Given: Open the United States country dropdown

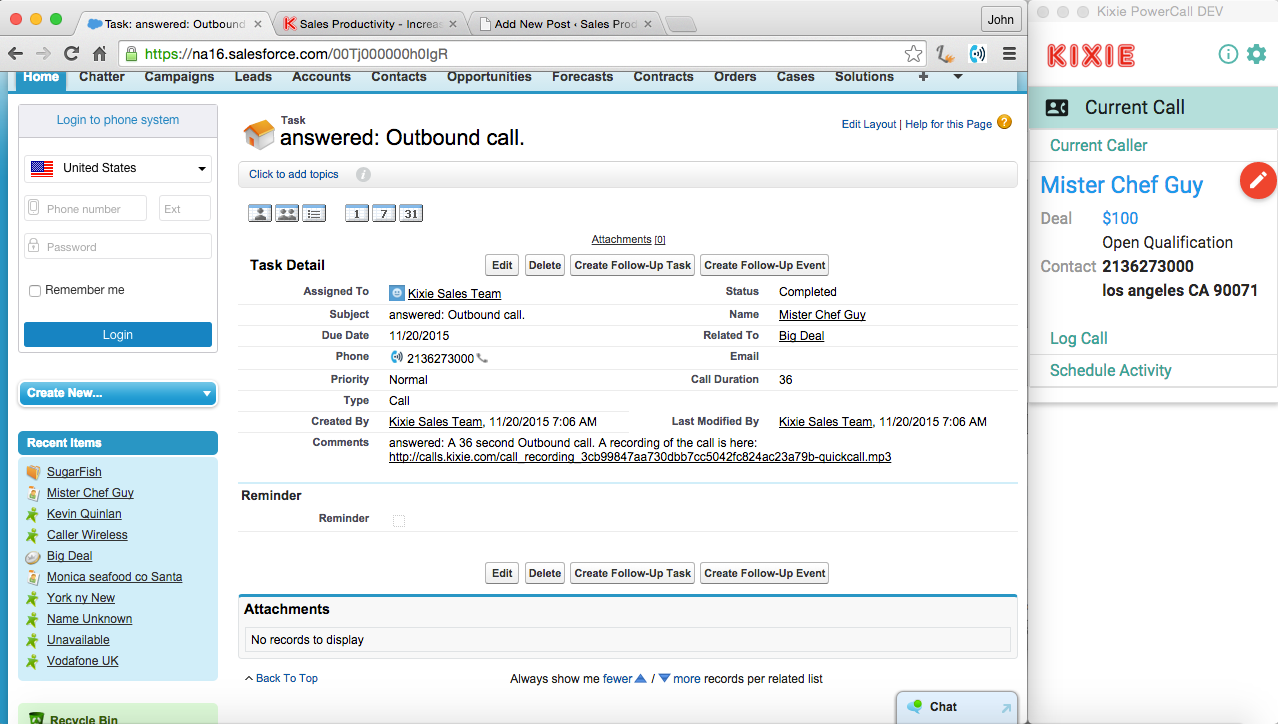Looking at the screenshot, I should [118, 168].
